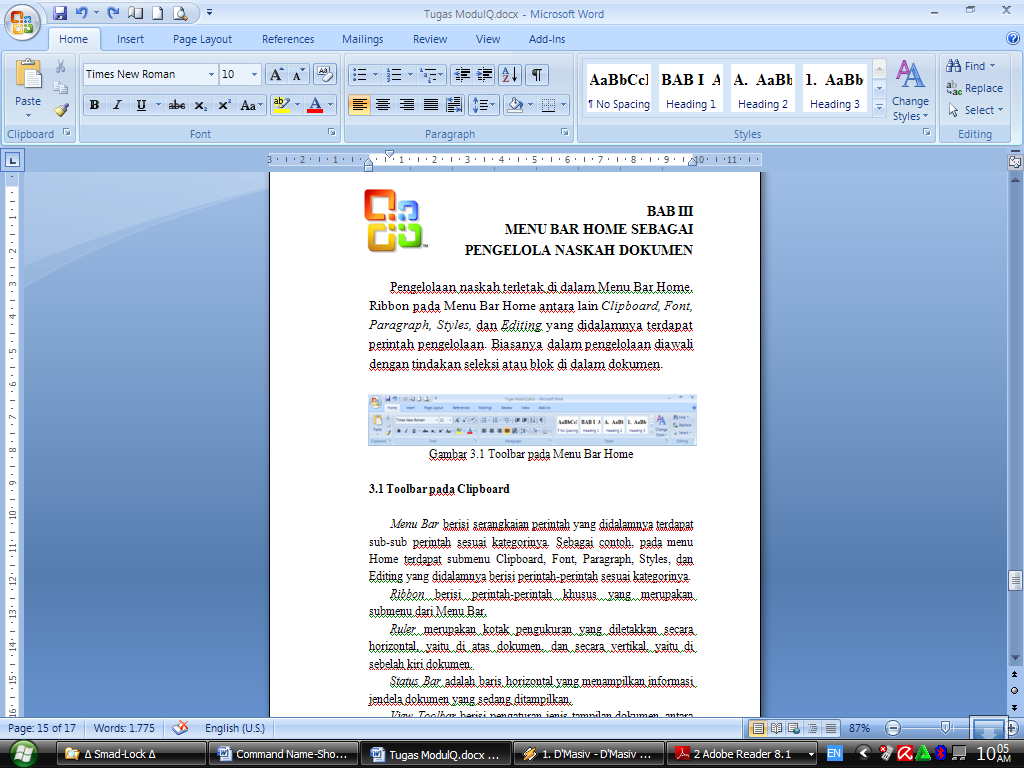Open the Insert tab
The image size is (1024, 768).
131,39
